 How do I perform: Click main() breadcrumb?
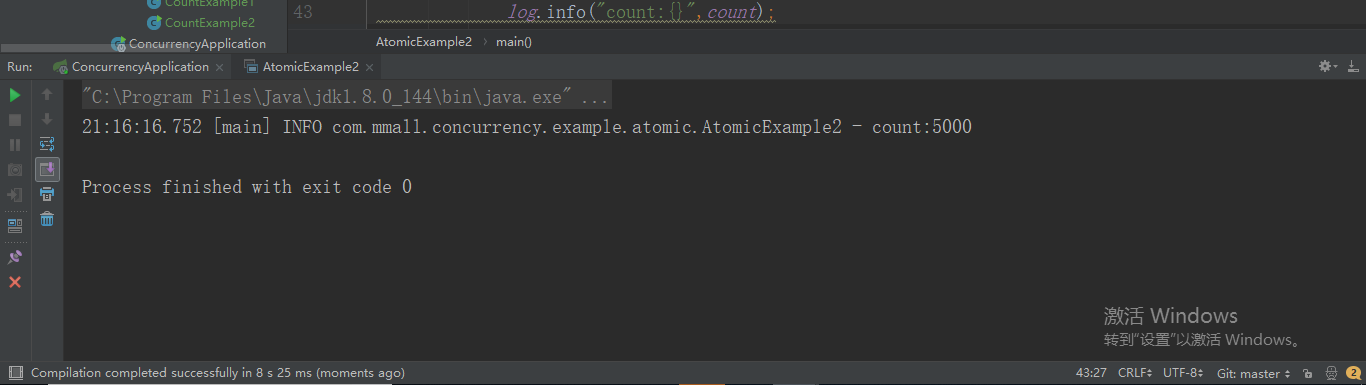(x=514, y=42)
